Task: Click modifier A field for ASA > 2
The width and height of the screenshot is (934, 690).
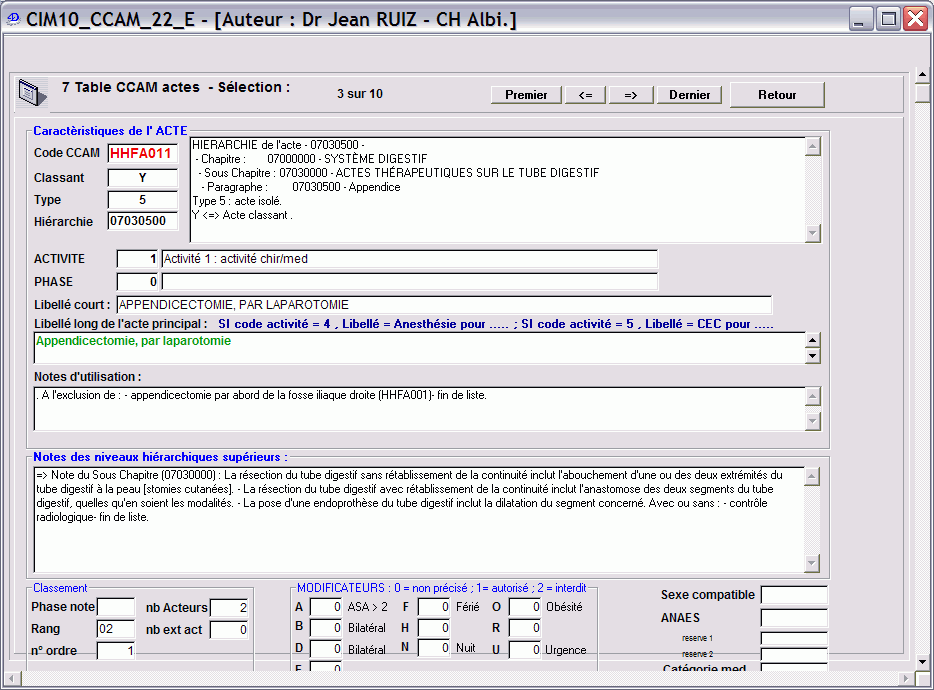Action: [326, 607]
